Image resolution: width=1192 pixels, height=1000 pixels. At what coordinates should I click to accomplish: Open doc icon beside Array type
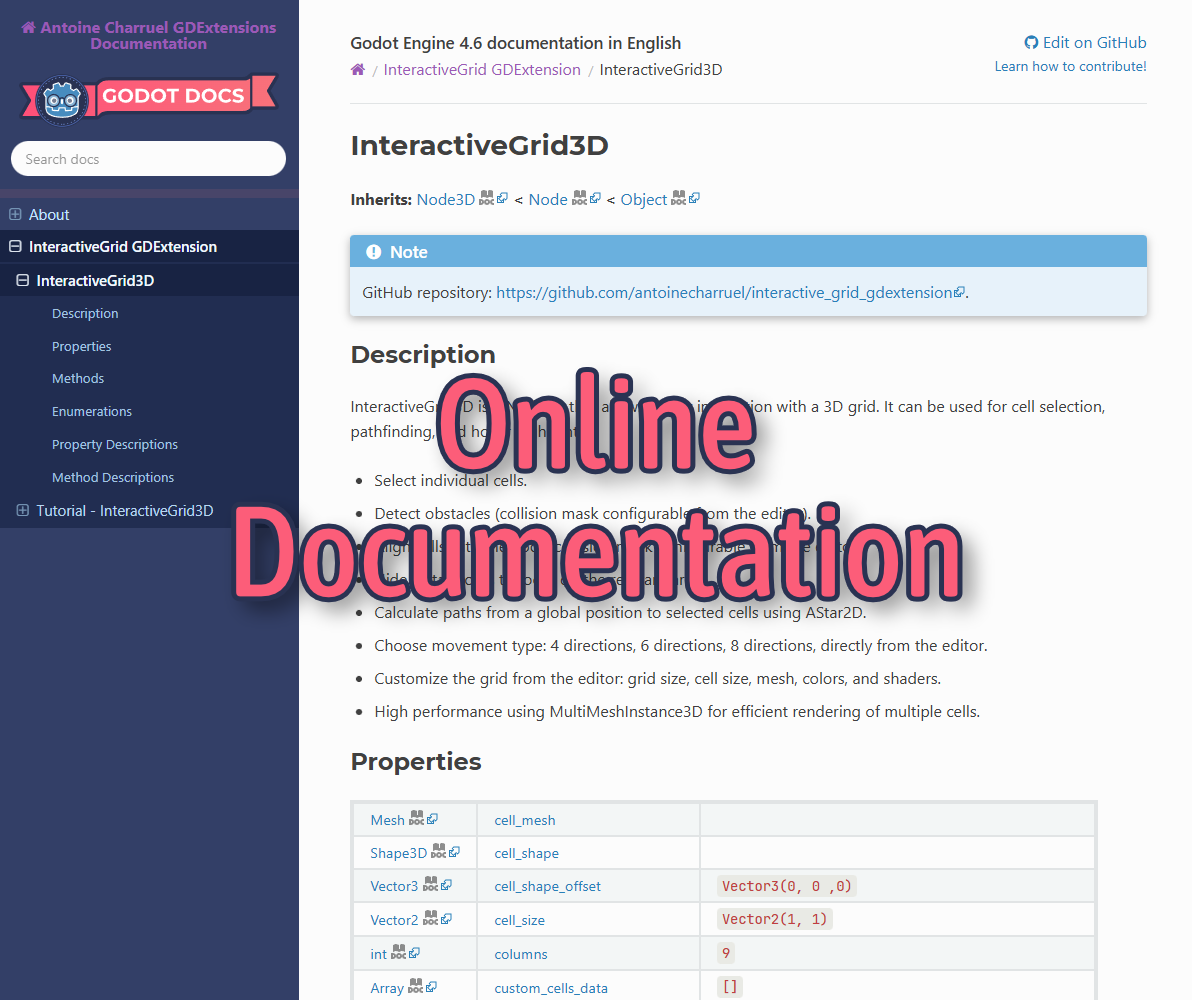click(x=415, y=986)
